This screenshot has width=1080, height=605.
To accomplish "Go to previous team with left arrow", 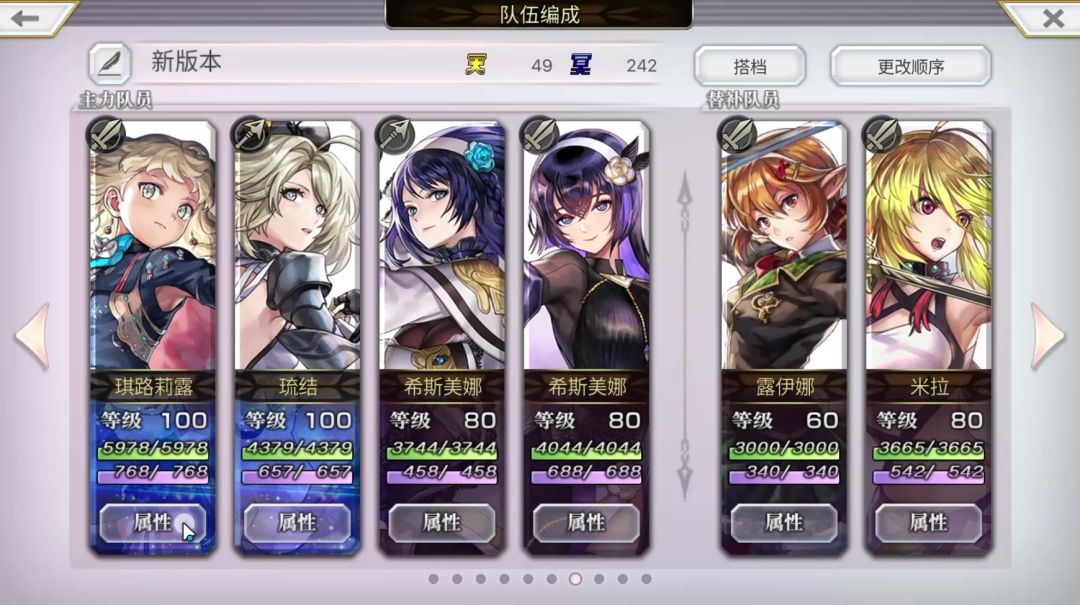I will [32, 337].
